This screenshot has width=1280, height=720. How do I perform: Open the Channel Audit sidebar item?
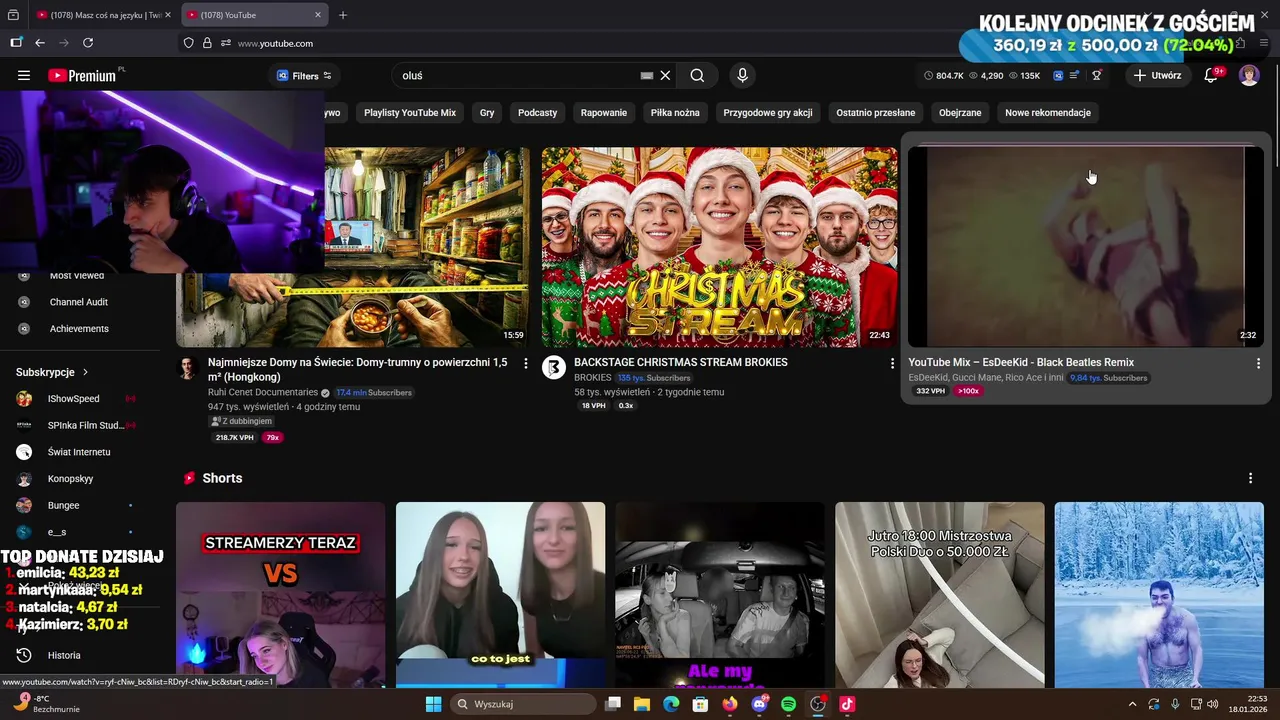tap(79, 302)
